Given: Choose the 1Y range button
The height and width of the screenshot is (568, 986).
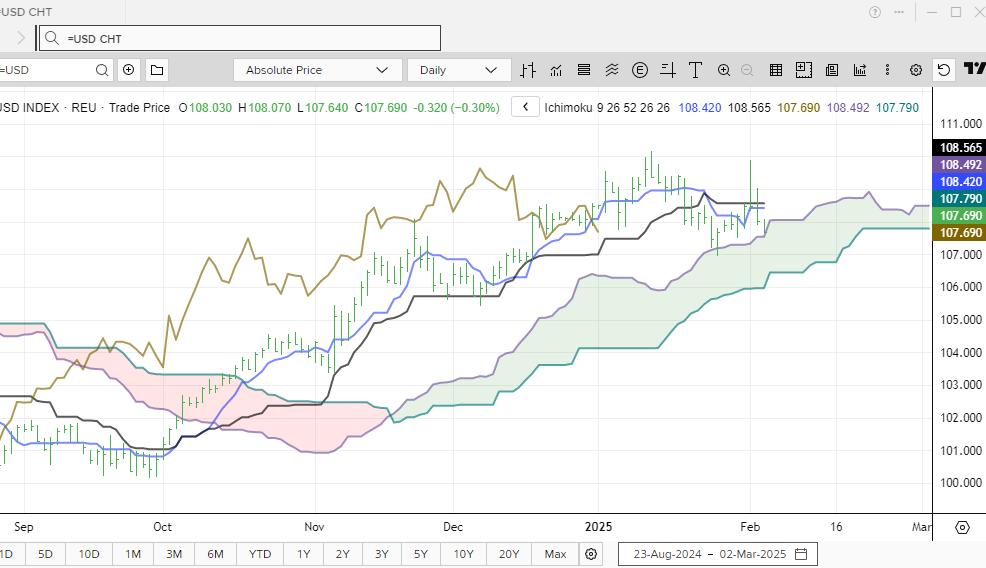Looking at the screenshot, I should pyautogui.click(x=303, y=554).
